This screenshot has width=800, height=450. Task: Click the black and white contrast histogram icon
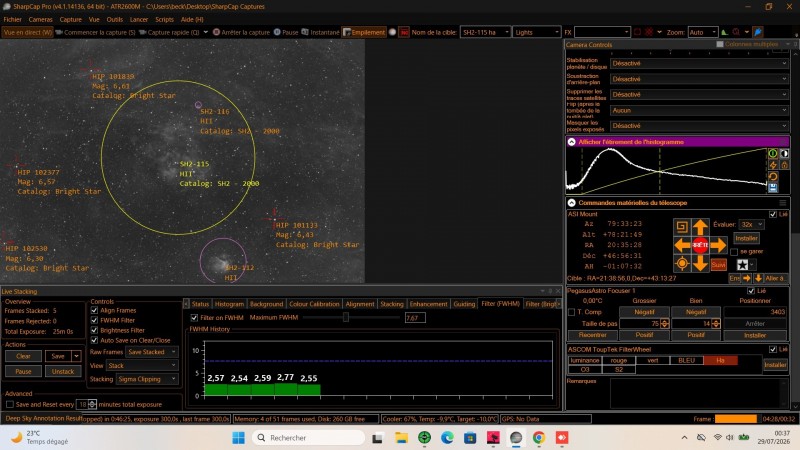[784, 153]
